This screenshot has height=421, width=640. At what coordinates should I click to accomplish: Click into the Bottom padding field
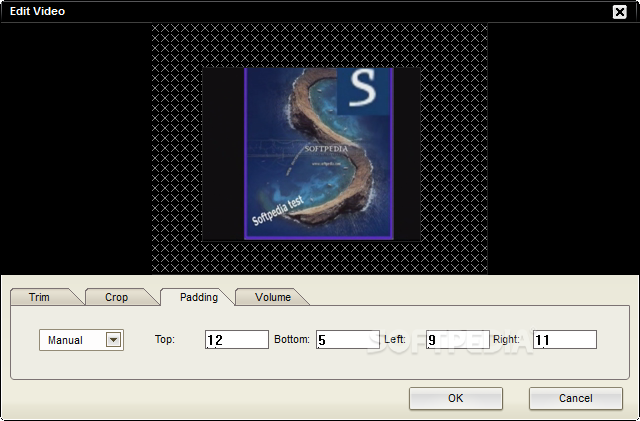point(348,340)
